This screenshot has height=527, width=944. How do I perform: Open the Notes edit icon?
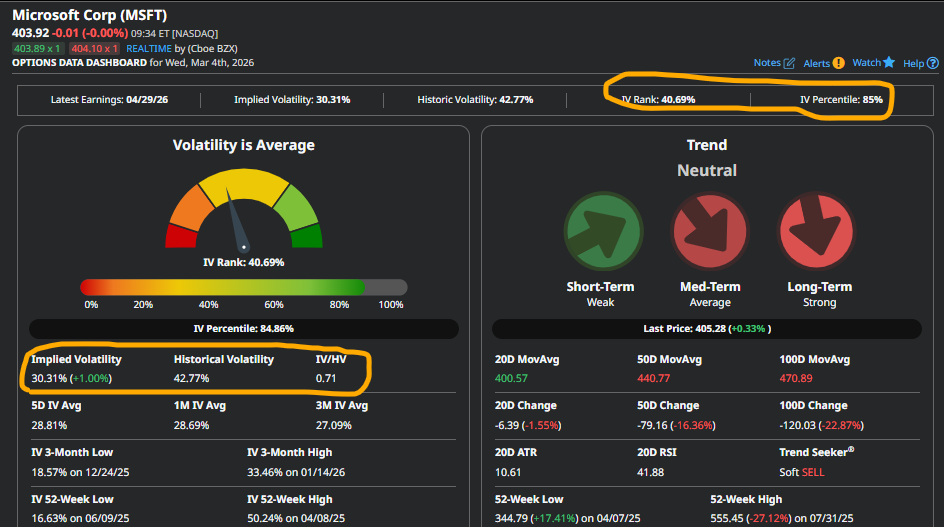pyautogui.click(x=789, y=63)
